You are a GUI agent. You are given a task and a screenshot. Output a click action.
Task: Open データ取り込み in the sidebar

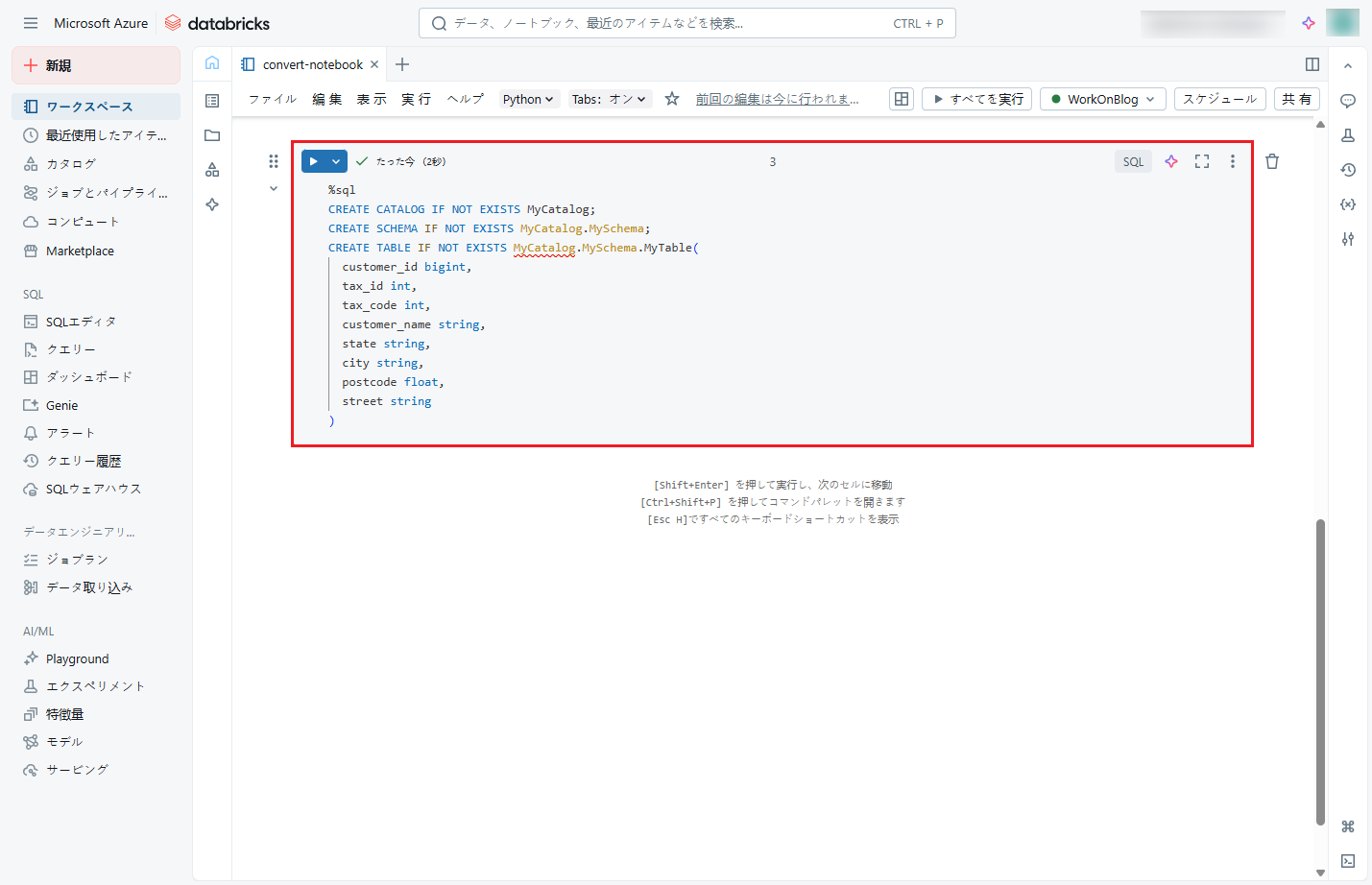click(x=96, y=587)
